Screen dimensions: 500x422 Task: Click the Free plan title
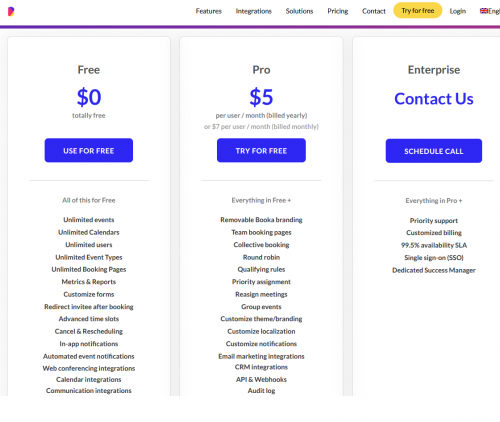[89, 70]
